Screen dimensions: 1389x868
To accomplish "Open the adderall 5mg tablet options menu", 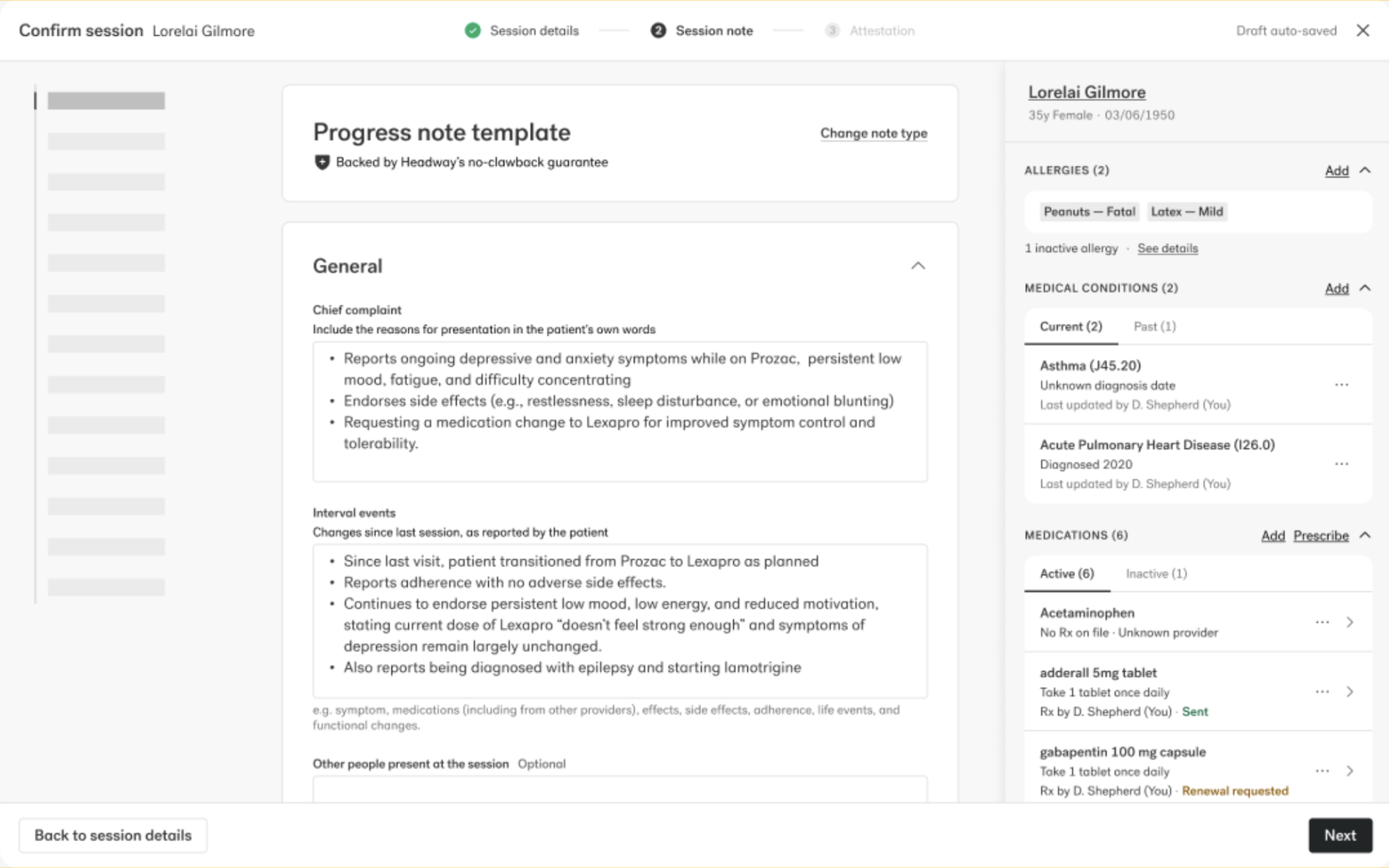I will click(x=1322, y=692).
